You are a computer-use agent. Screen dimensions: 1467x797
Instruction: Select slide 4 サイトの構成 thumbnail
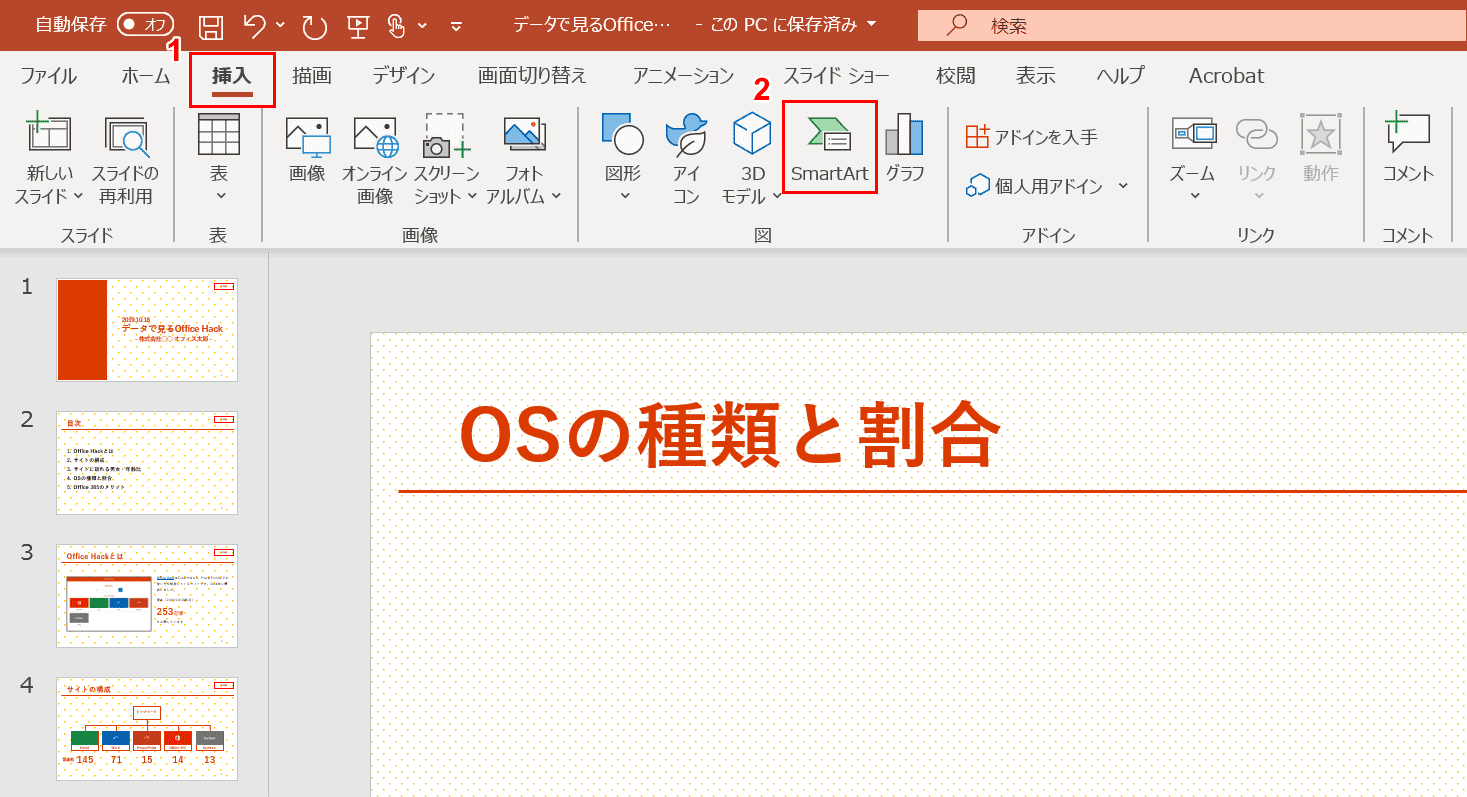click(x=147, y=728)
